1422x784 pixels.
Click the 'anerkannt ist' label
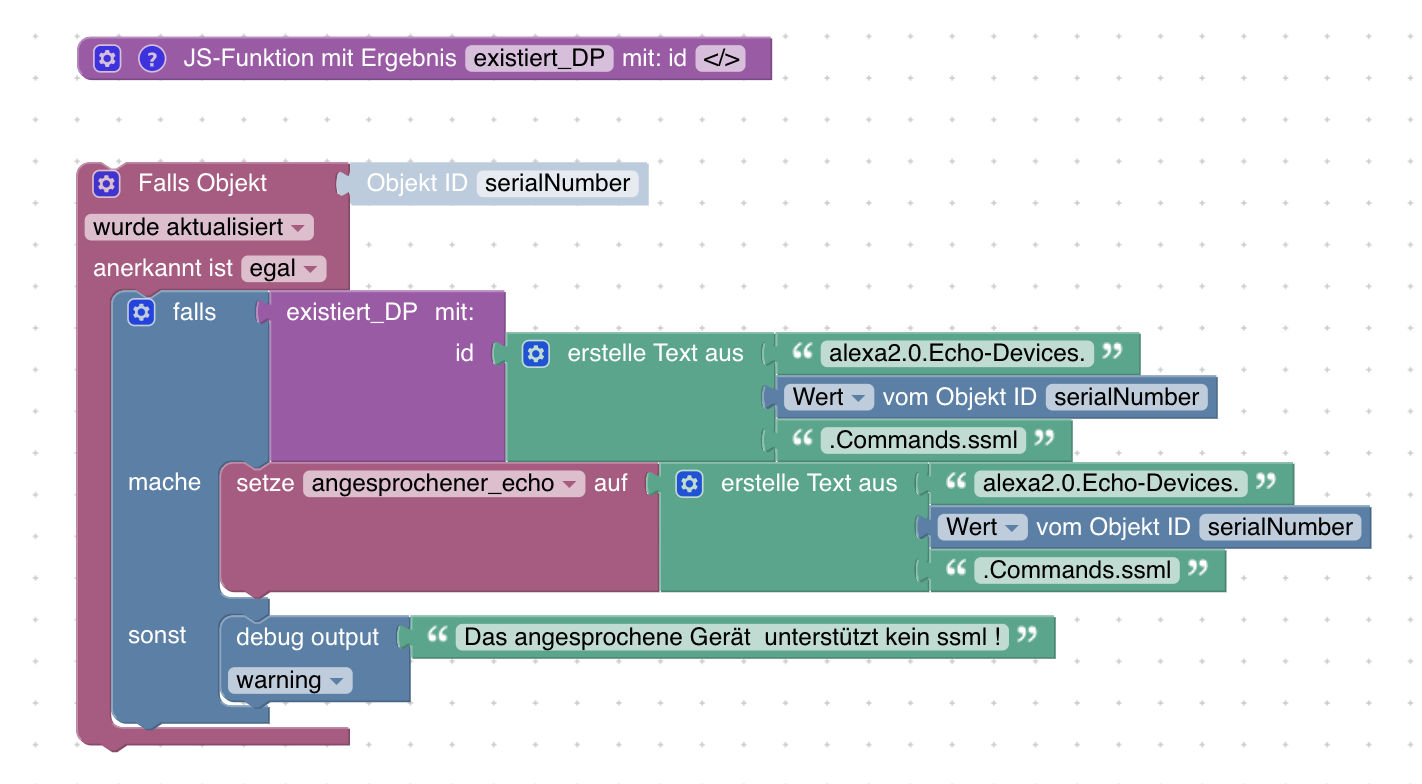[163, 269]
